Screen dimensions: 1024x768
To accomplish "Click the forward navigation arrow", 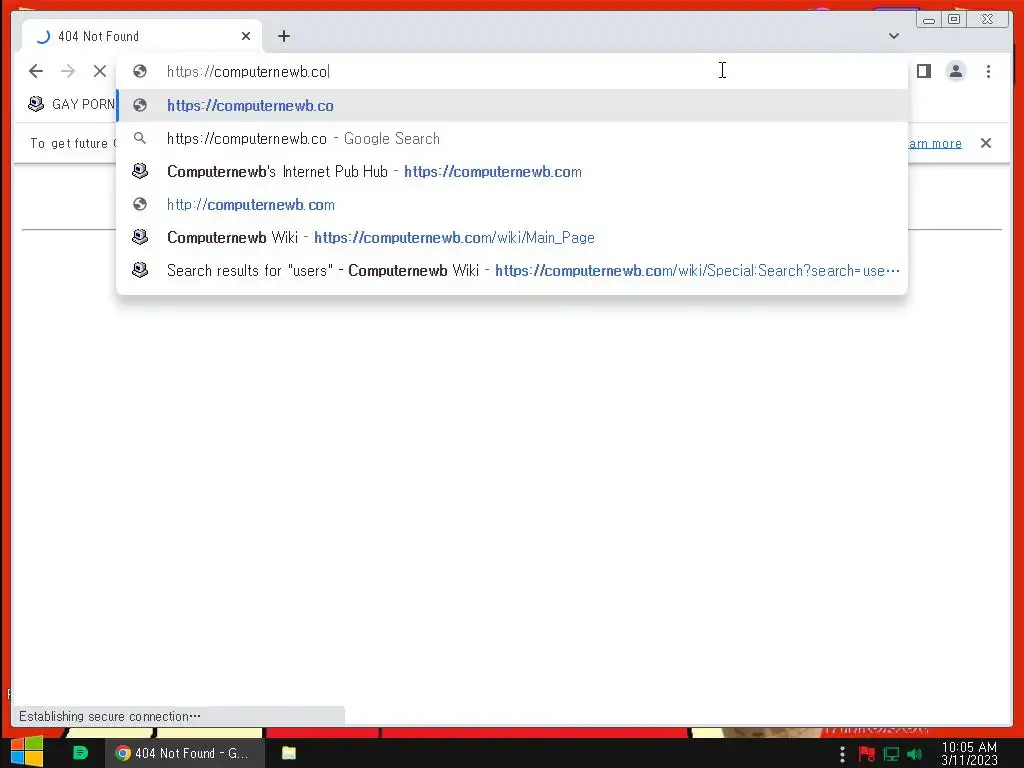I will click(68, 71).
